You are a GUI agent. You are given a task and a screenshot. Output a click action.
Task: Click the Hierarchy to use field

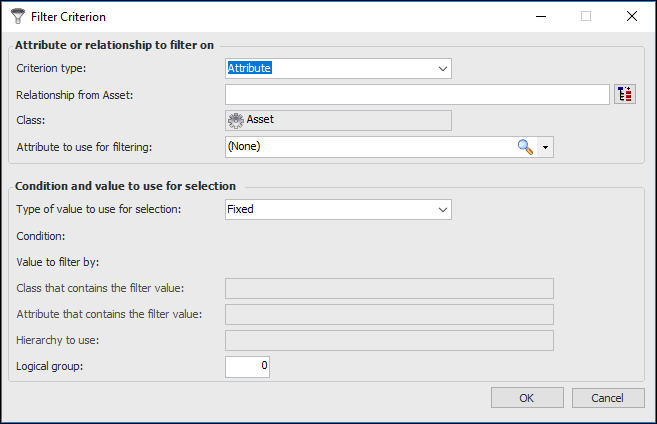[389, 341]
